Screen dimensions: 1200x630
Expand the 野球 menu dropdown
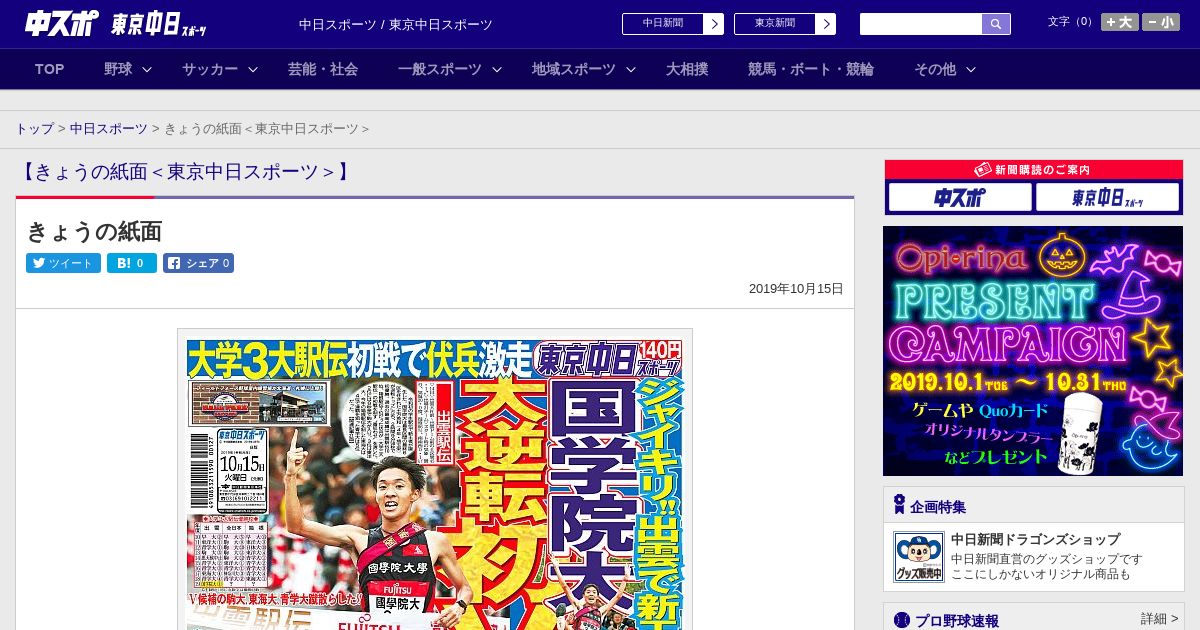coord(128,69)
